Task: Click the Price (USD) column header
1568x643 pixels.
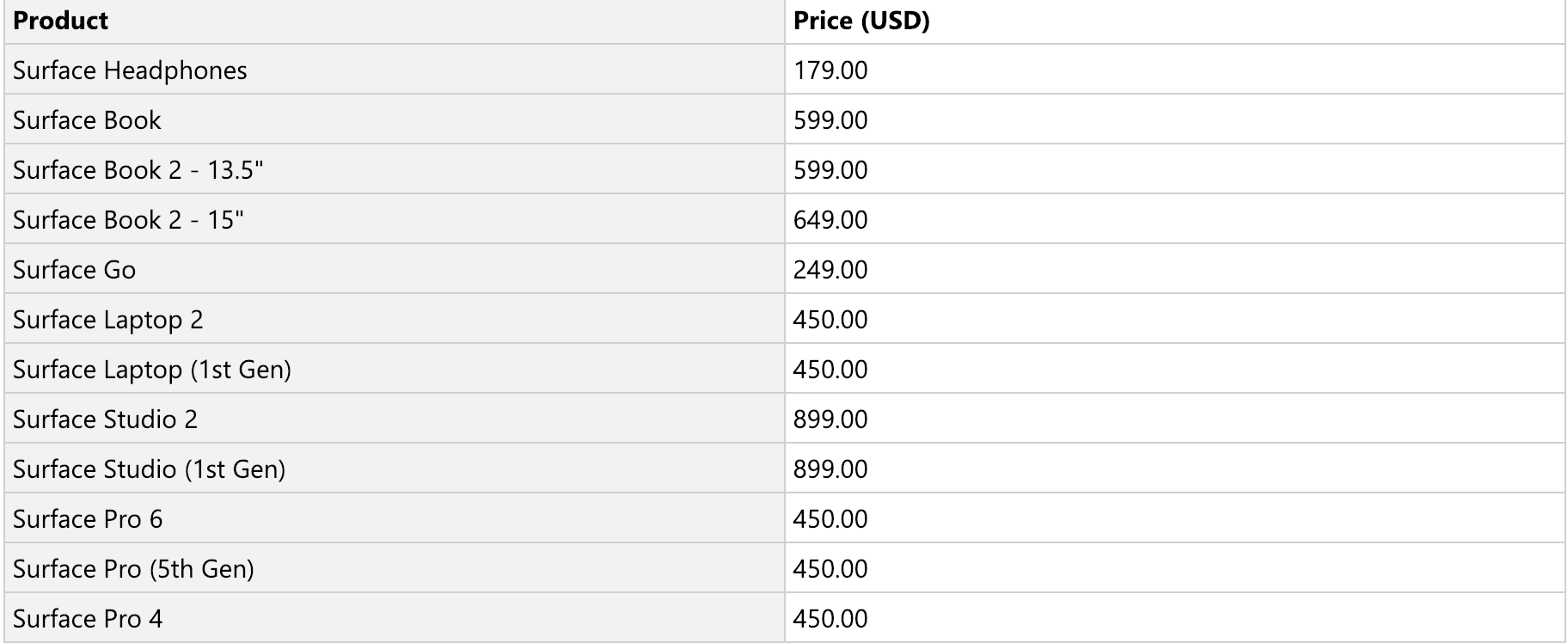Action: [1175, 21]
